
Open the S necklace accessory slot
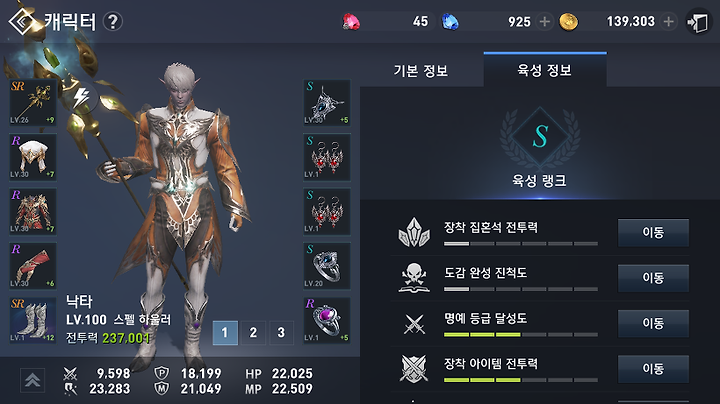pos(327,102)
